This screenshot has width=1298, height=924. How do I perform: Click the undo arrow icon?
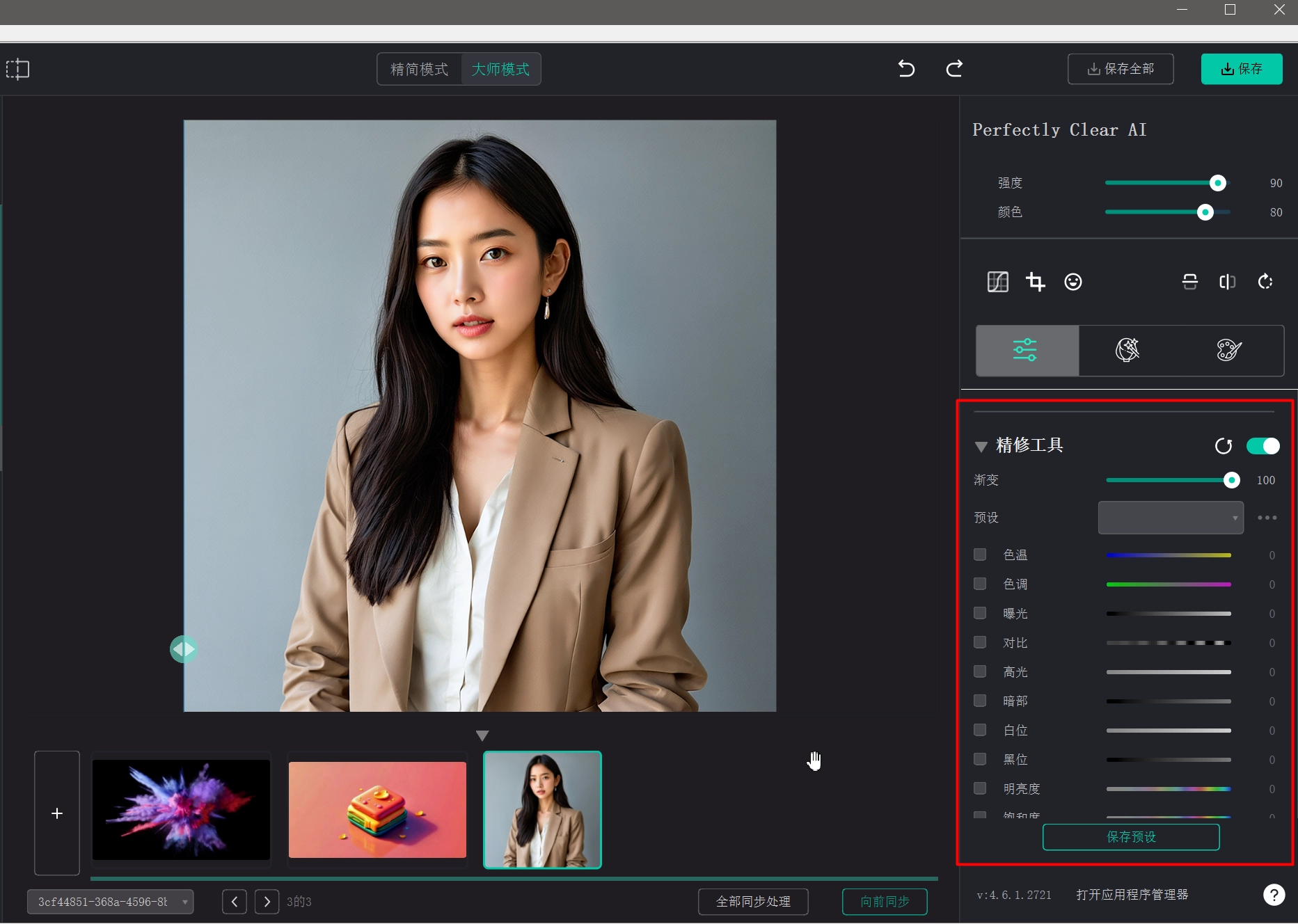point(906,69)
